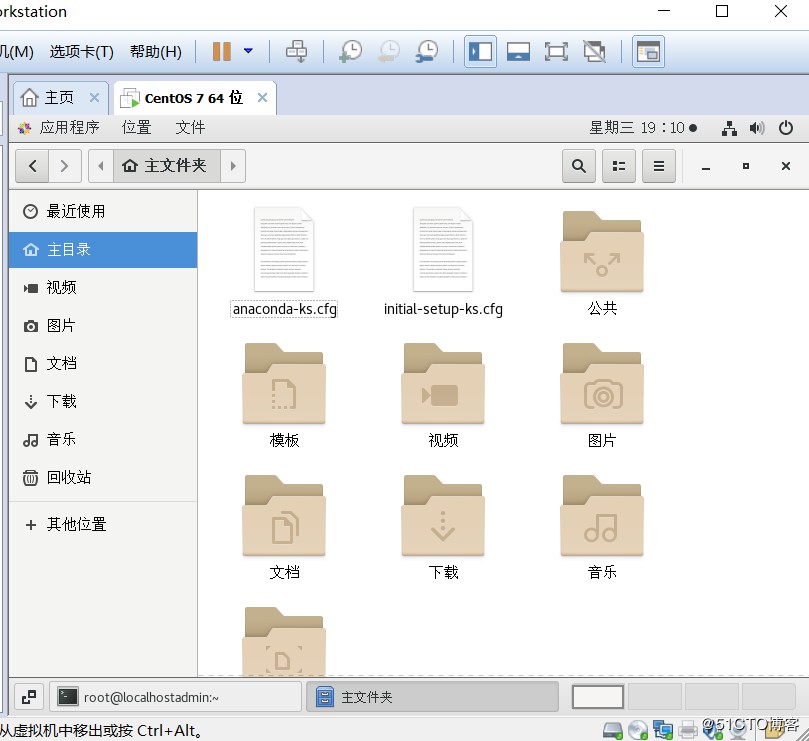Open the 文件 menu in GNOME bar
809x741 pixels.
(190, 127)
